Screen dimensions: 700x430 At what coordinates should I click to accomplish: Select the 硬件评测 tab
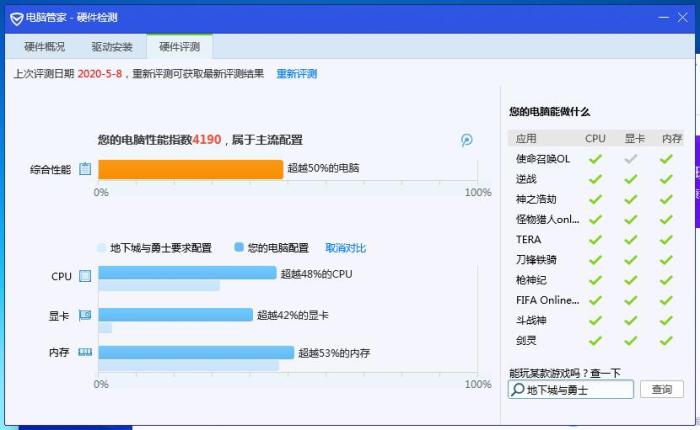point(179,47)
